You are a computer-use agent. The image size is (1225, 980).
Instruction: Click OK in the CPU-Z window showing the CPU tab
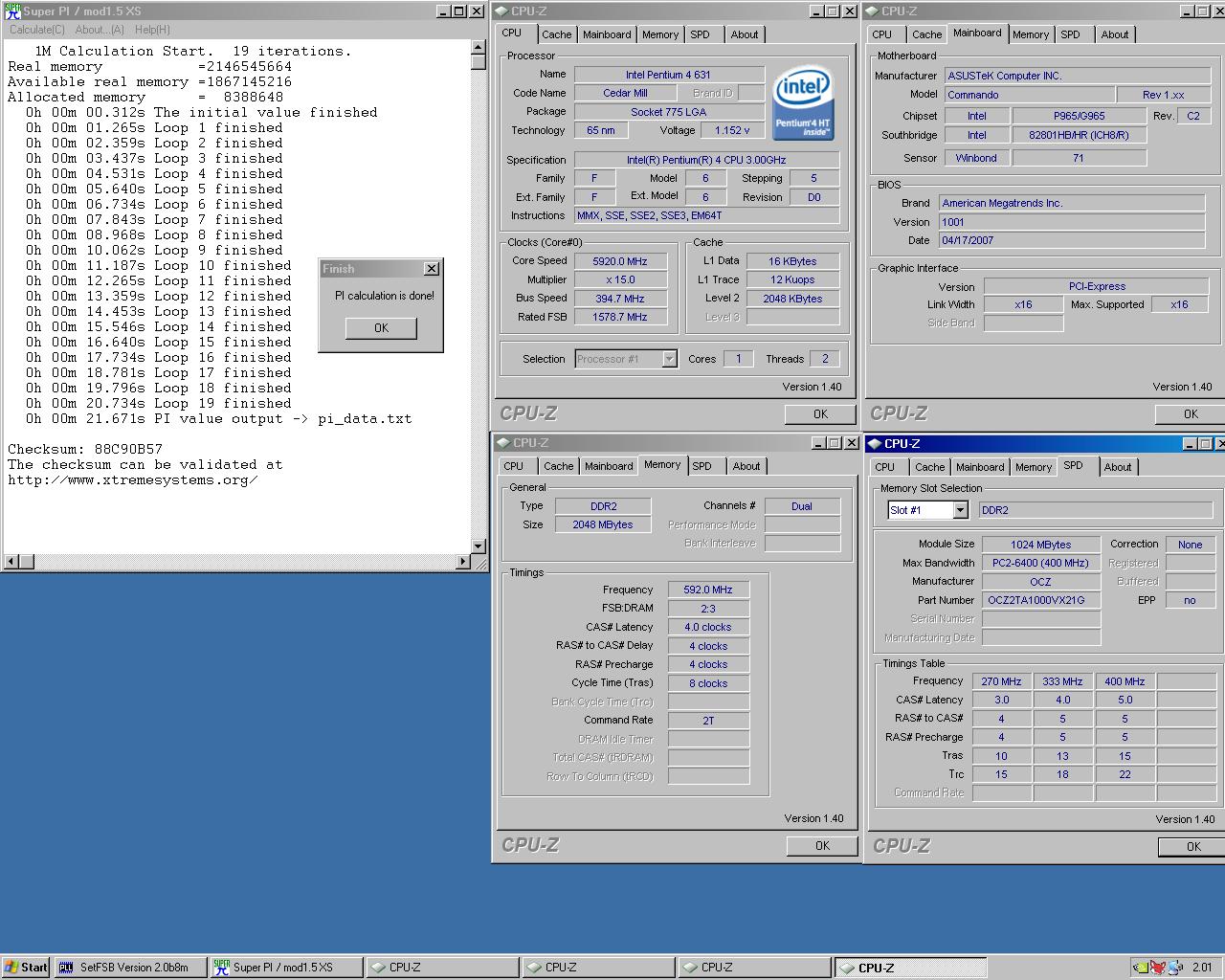pyautogui.click(x=820, y=414)
